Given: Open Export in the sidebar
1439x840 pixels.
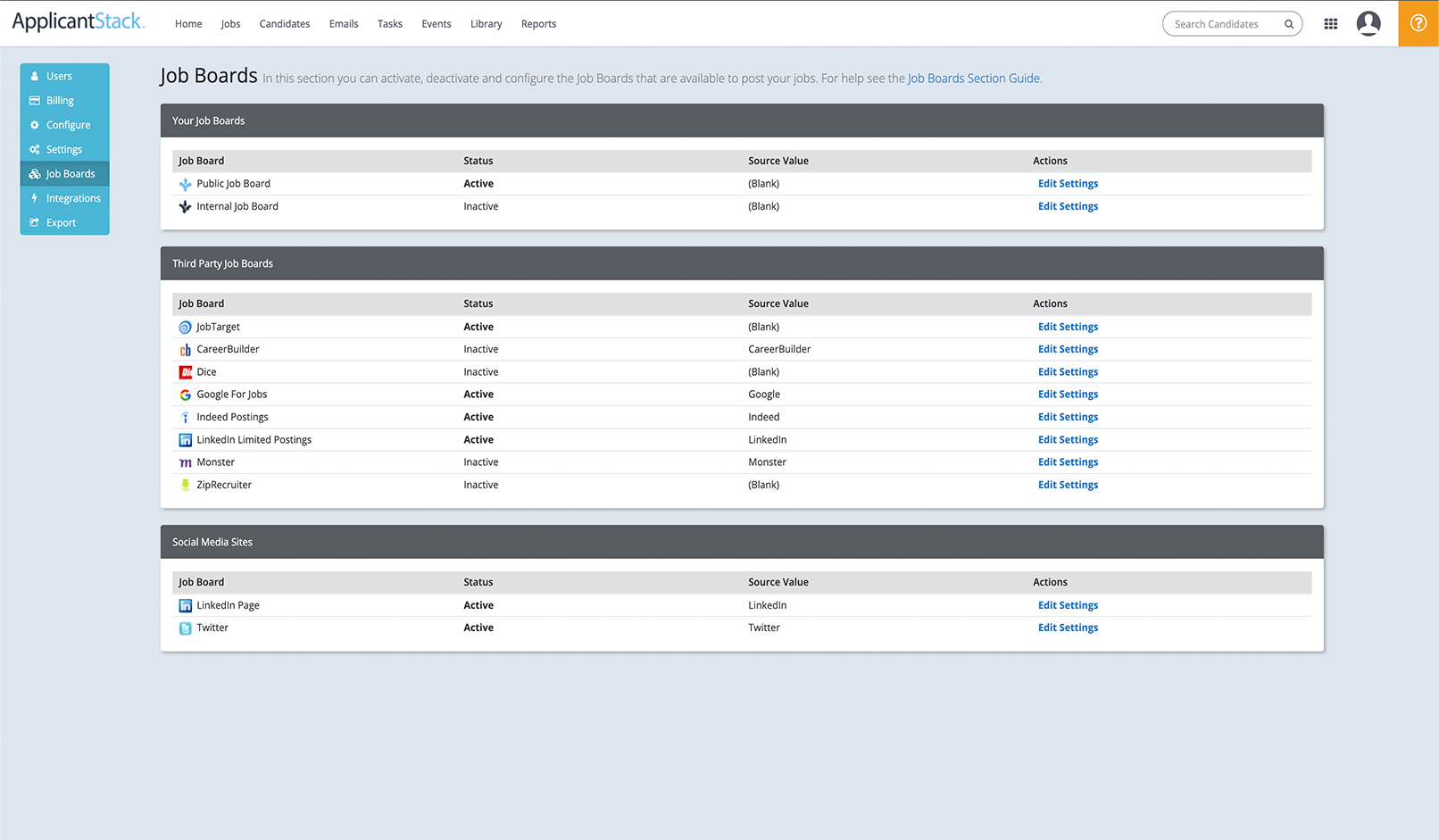Looking at the screenshot, I should coord(64,222).
